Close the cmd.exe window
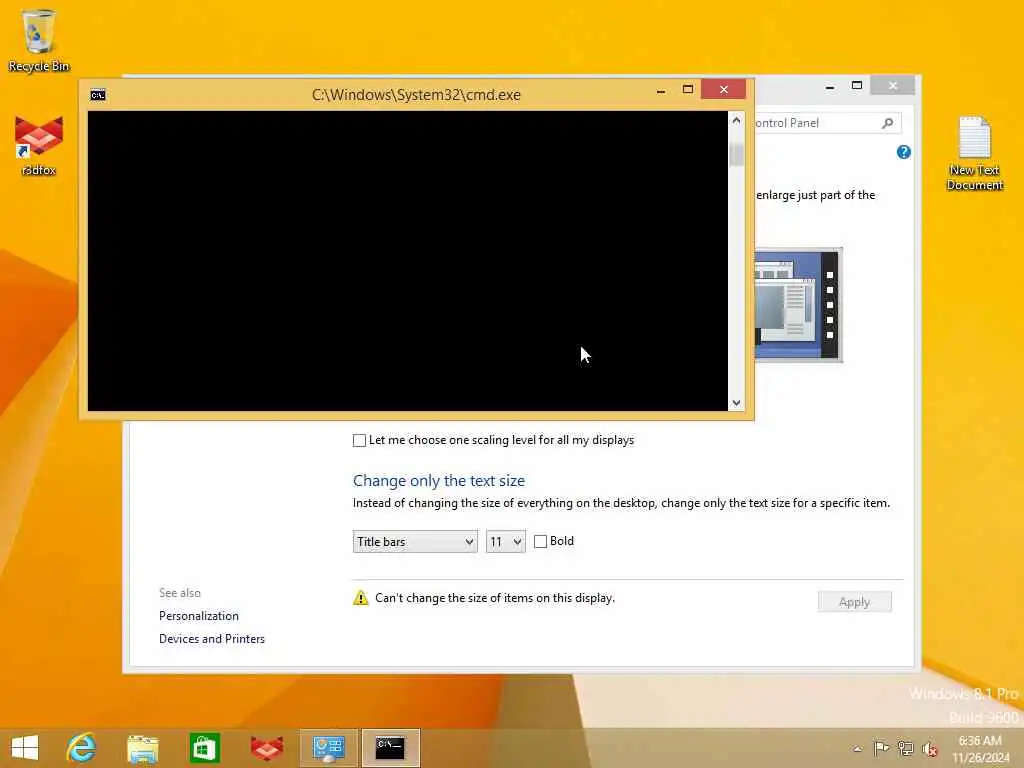This screenshot has height=768, width=1024. [724, 89]
